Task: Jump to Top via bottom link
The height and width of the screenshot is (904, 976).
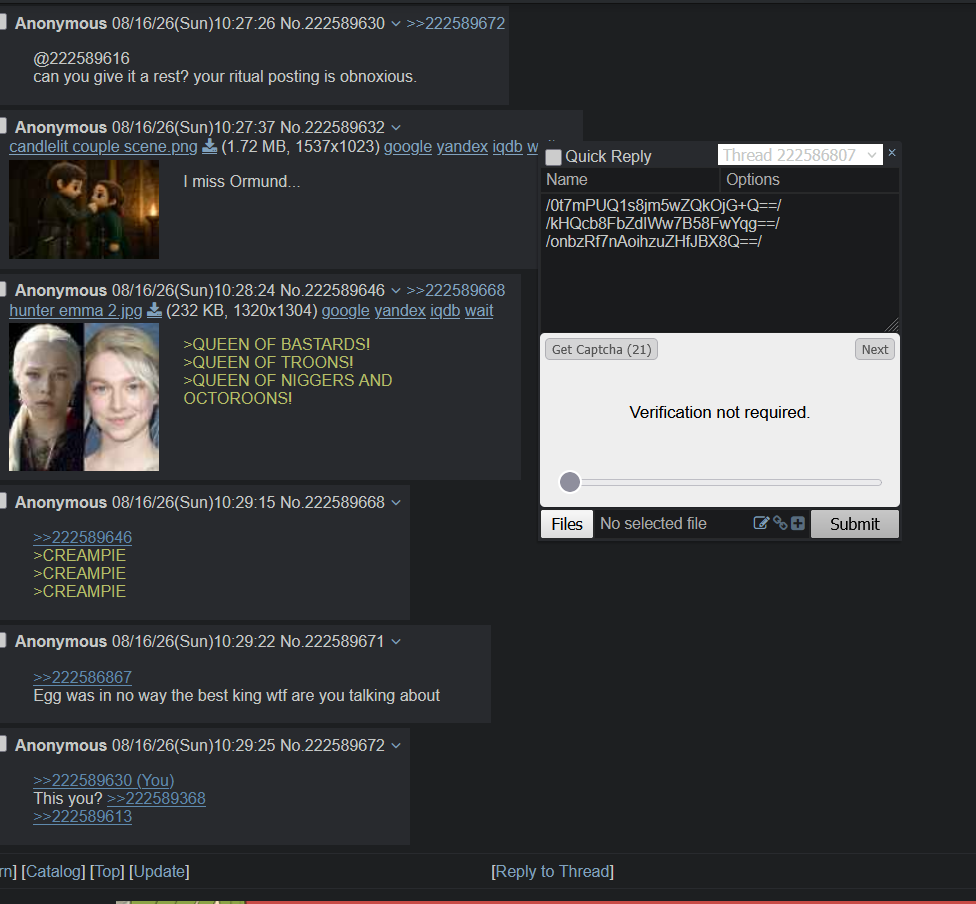Action: pos(107,871)
